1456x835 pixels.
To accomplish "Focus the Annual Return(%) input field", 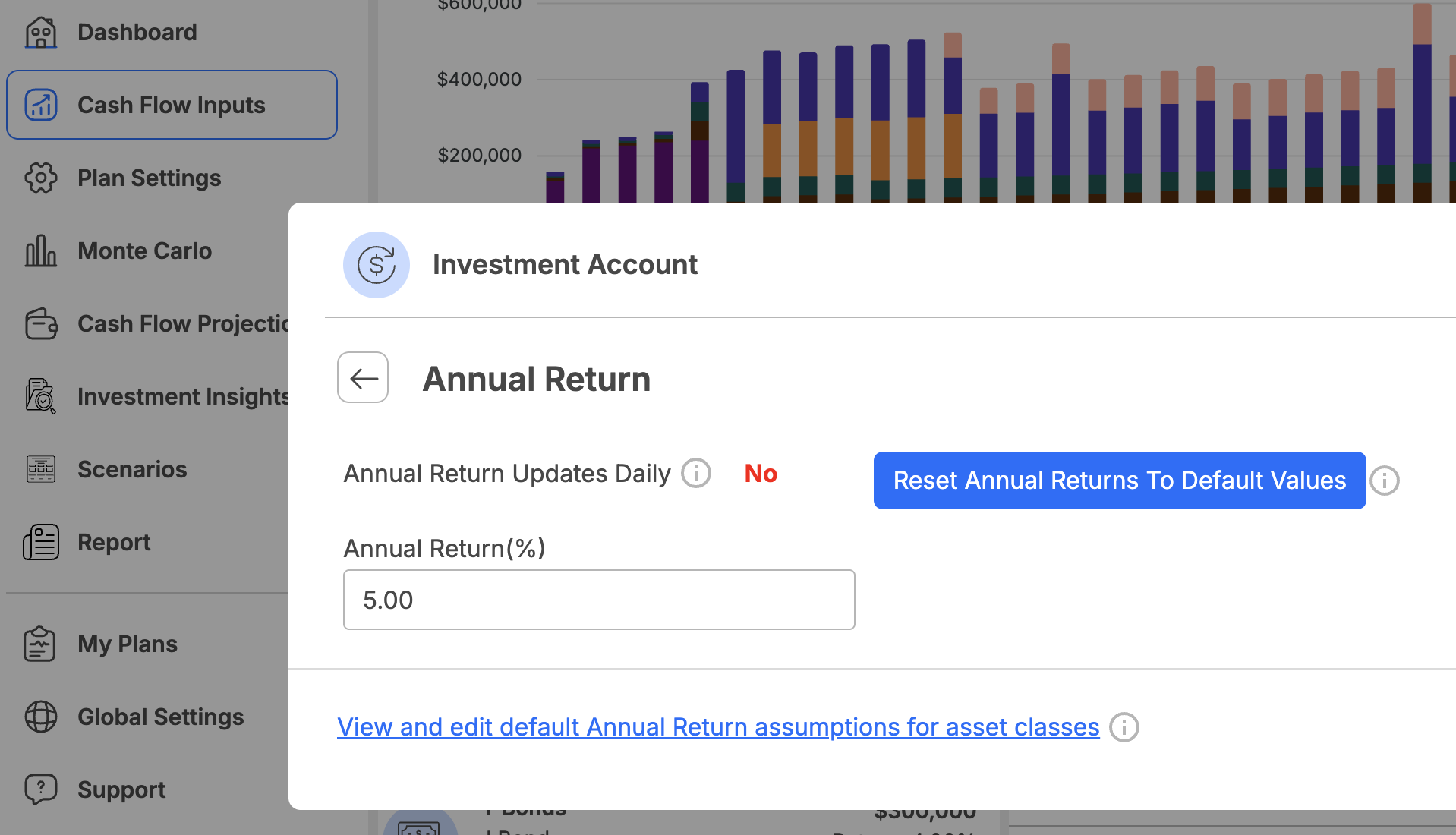I will 599,600.
